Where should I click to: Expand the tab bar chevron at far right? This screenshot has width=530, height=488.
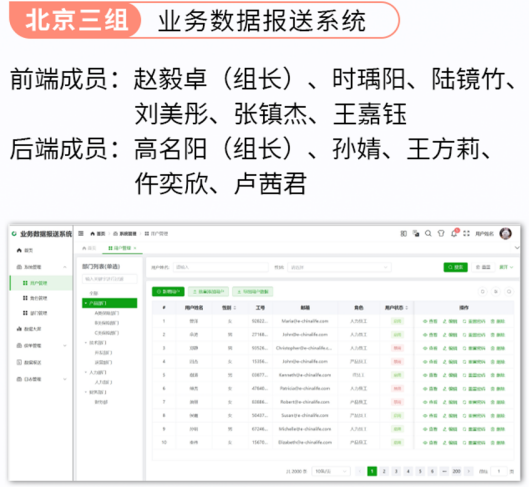[x=517, y=248]
